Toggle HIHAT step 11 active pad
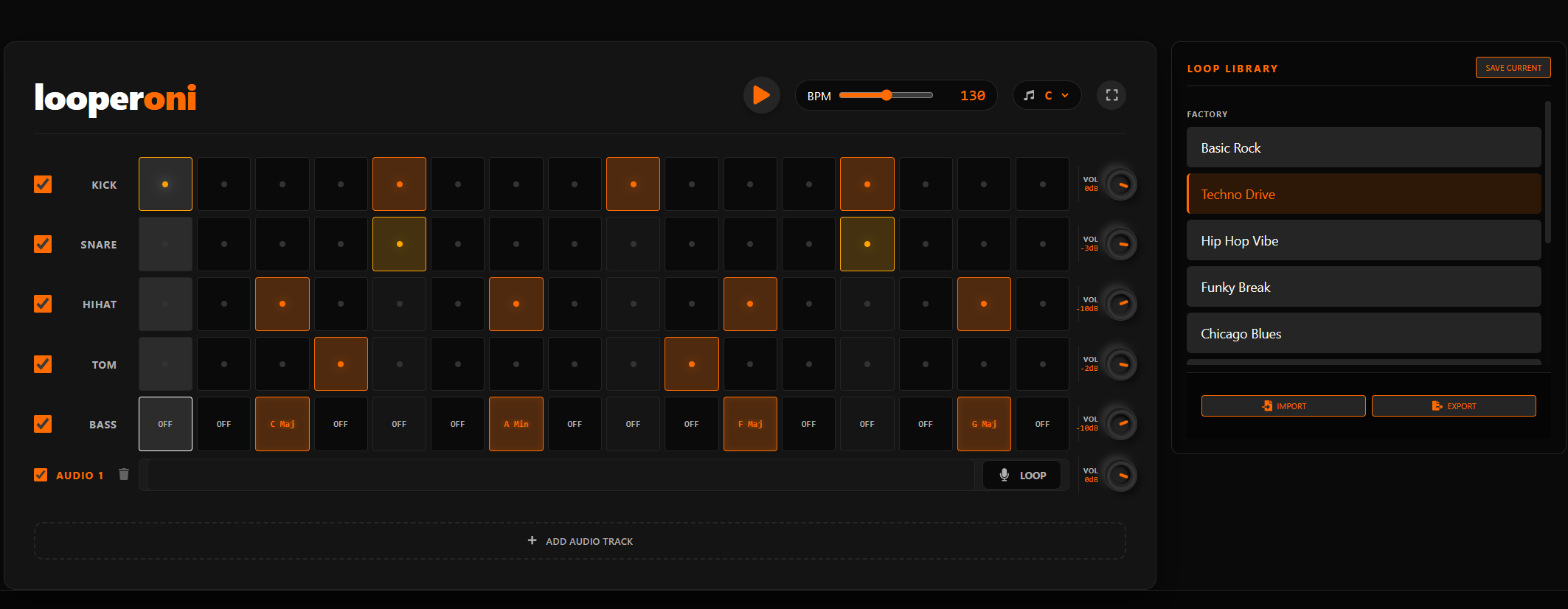This screenshot has height=609, width=1568. [750, 304]
